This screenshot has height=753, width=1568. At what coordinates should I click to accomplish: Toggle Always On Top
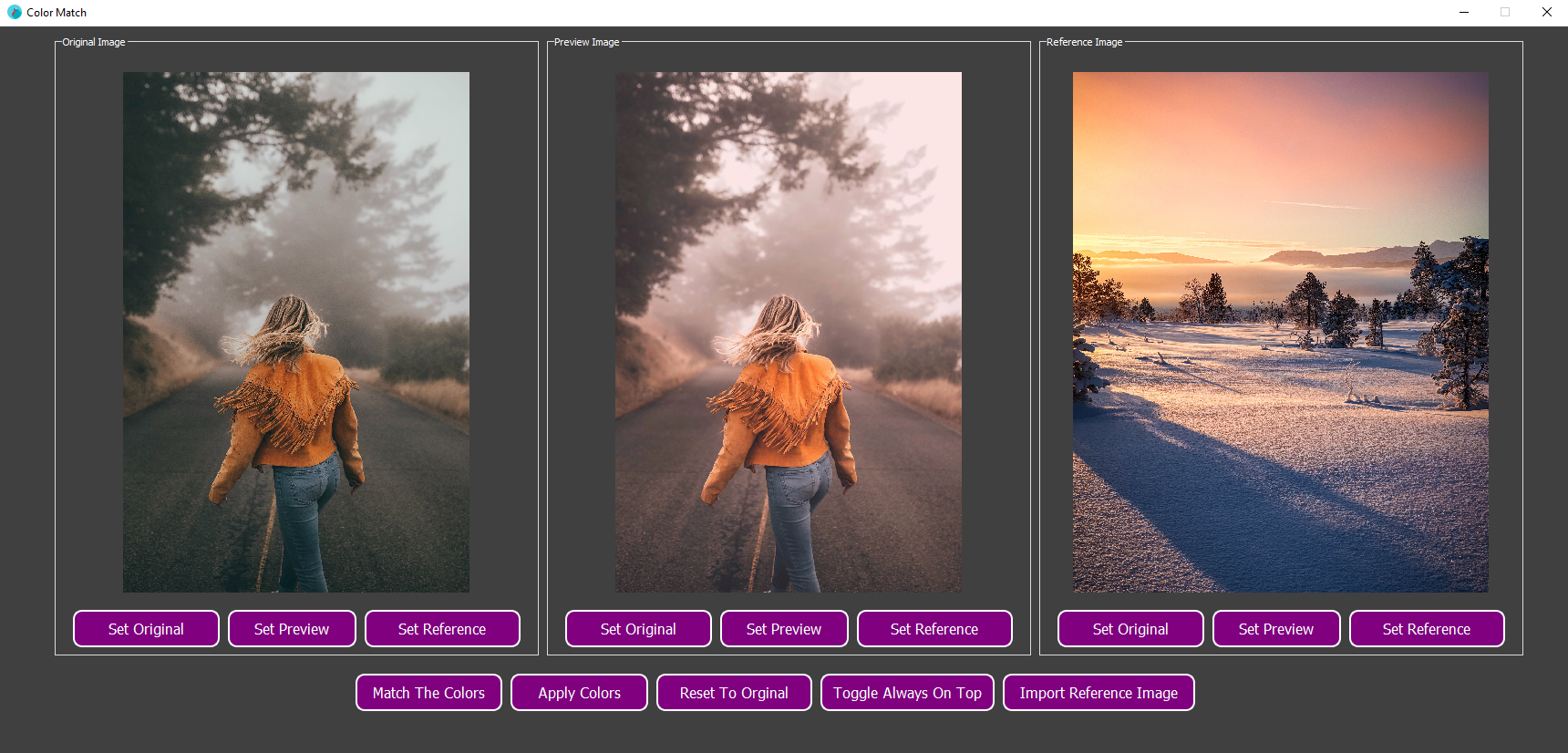pyautogui.click(x=907, y=693)
